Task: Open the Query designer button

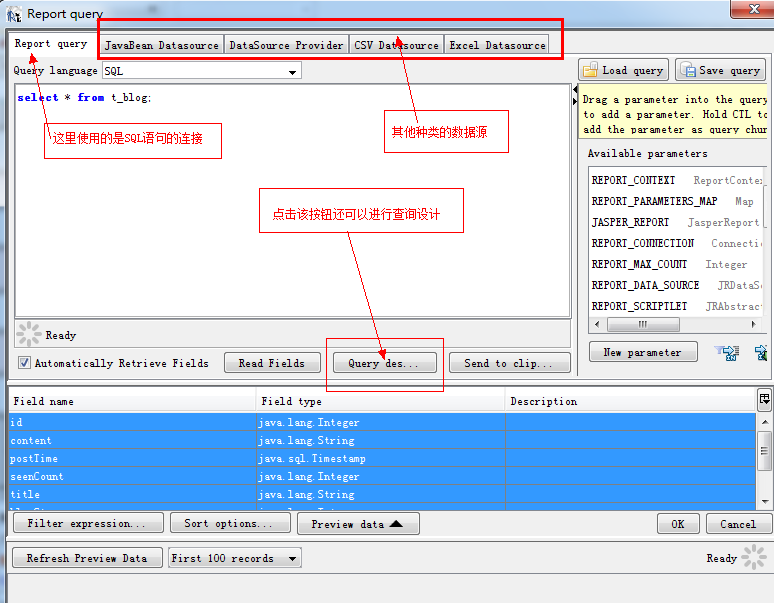Action: click(385, 363)
